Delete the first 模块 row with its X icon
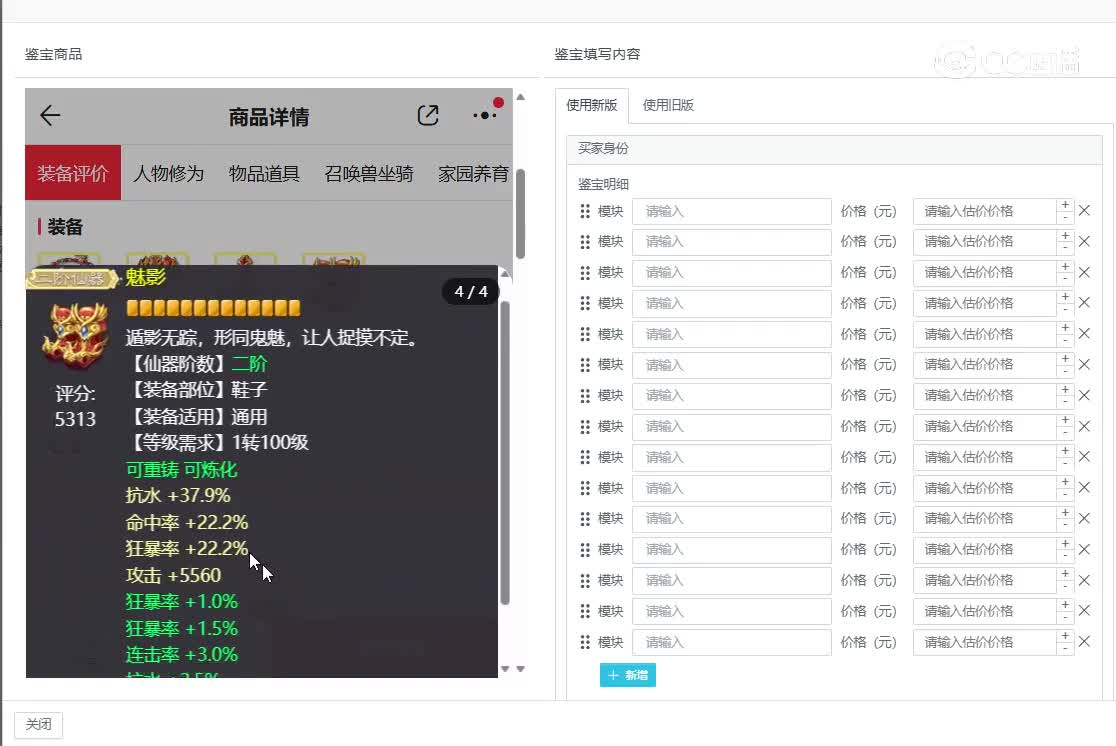 coord(1084,211)
